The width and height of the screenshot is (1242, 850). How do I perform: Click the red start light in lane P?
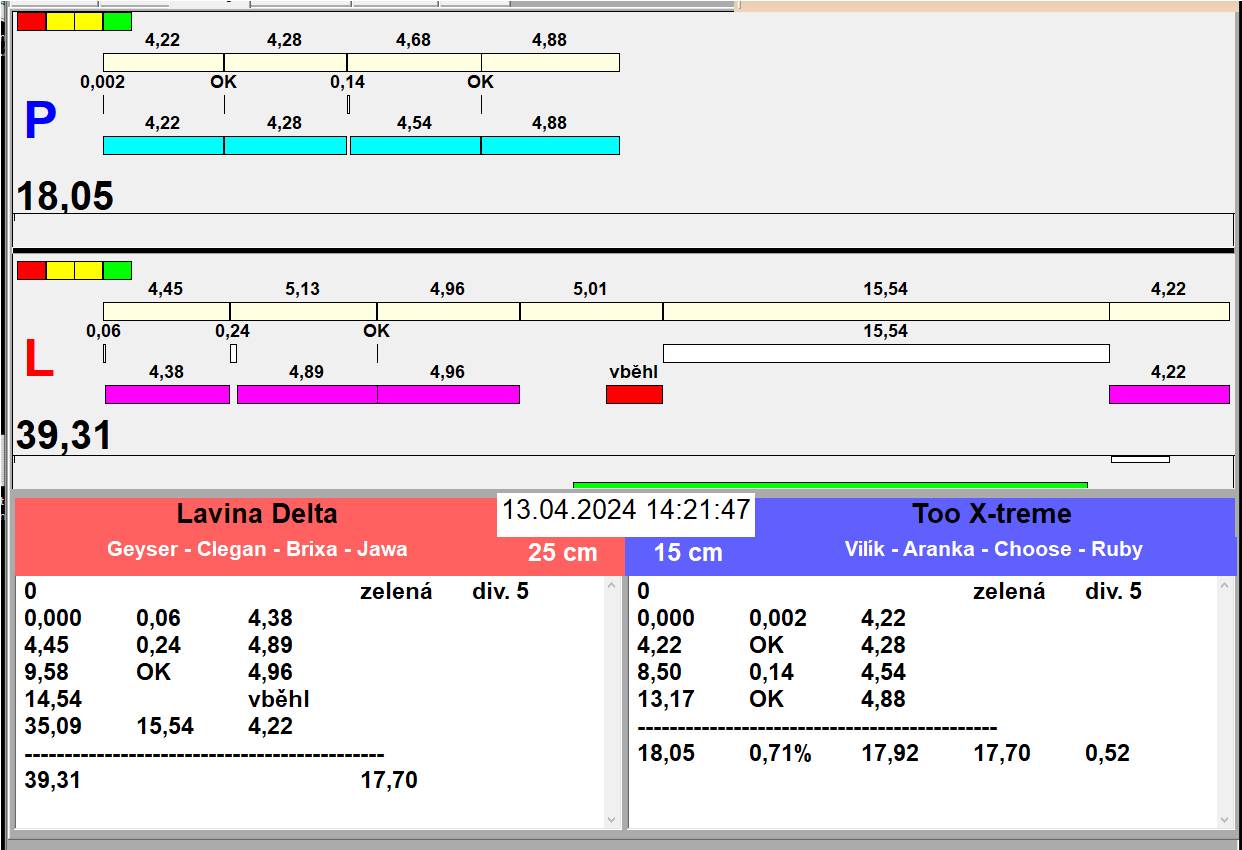pyautogui.click(x=31, y=21)
